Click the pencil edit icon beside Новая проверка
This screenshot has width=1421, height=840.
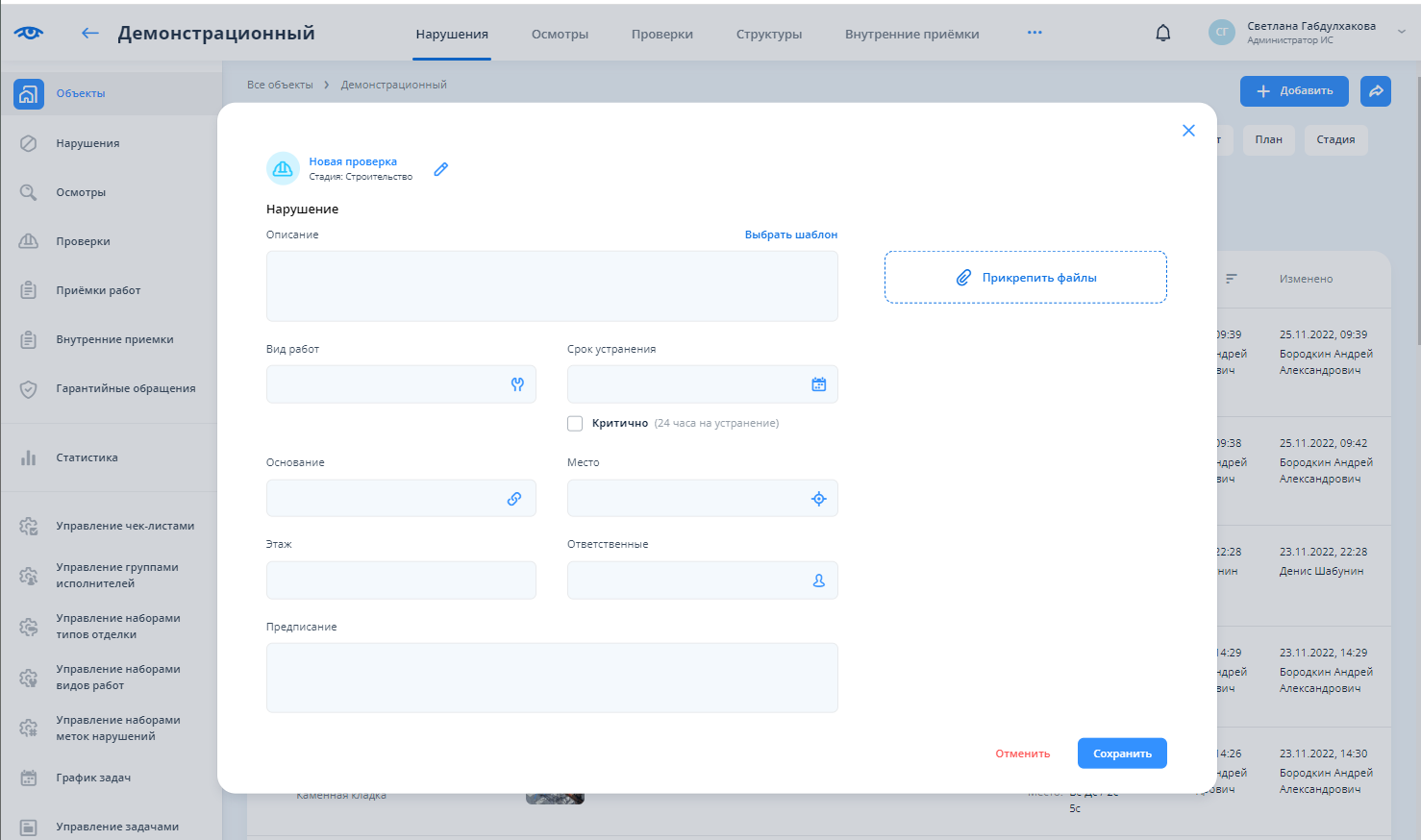click(441, 169)
